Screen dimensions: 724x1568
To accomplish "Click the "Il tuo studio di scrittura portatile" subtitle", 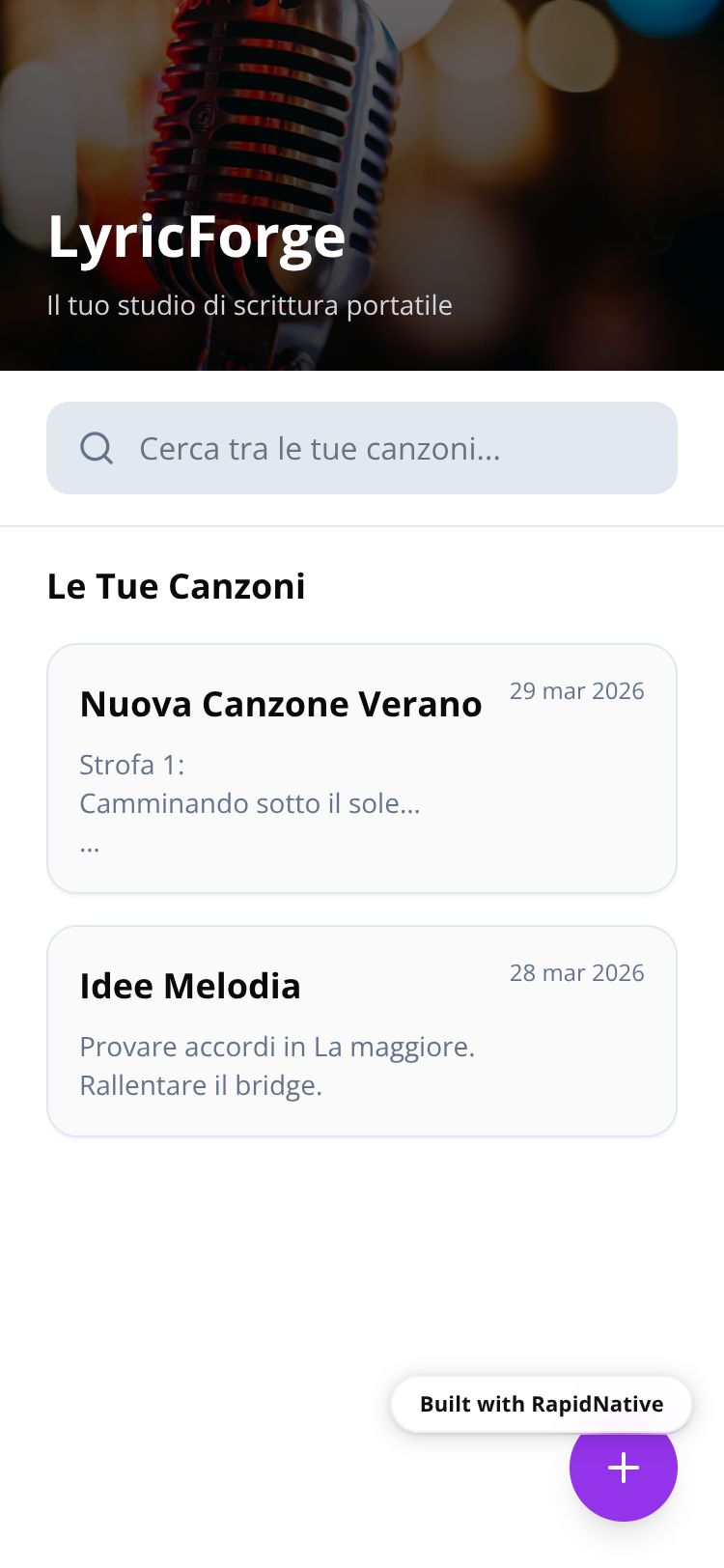I will coord(249,305).
